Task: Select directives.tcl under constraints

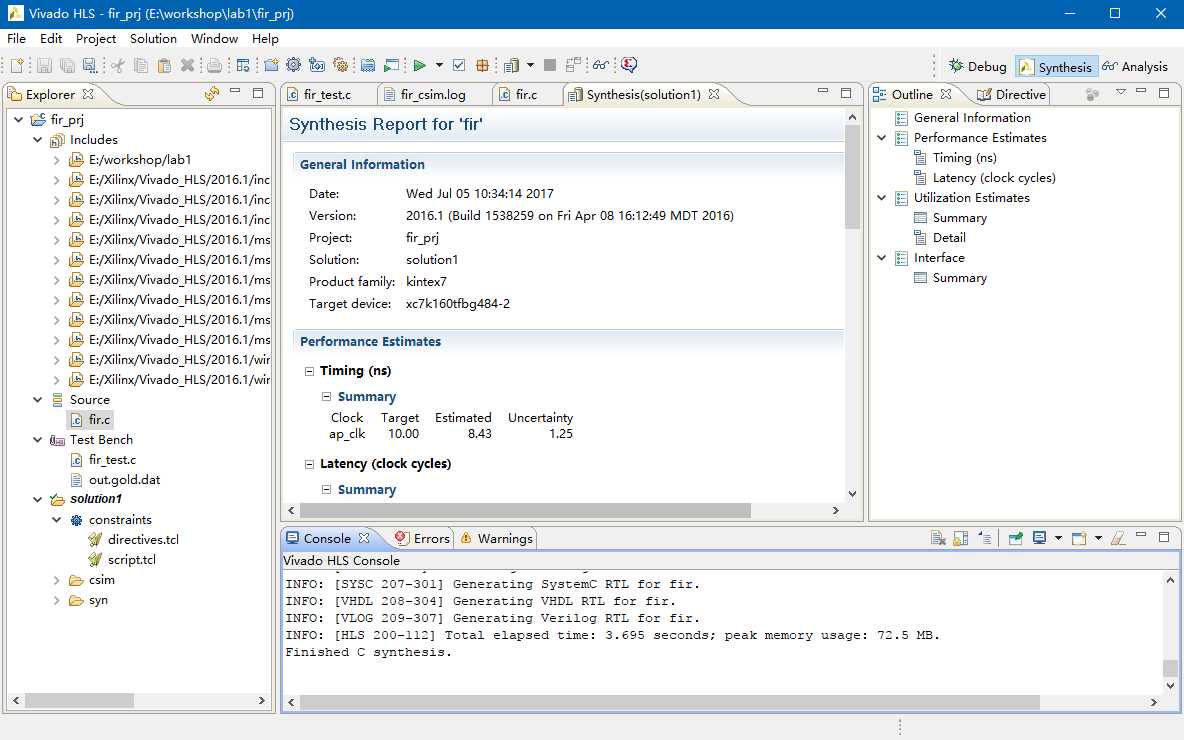Action: pyautogui.click(x=143, y=539)
